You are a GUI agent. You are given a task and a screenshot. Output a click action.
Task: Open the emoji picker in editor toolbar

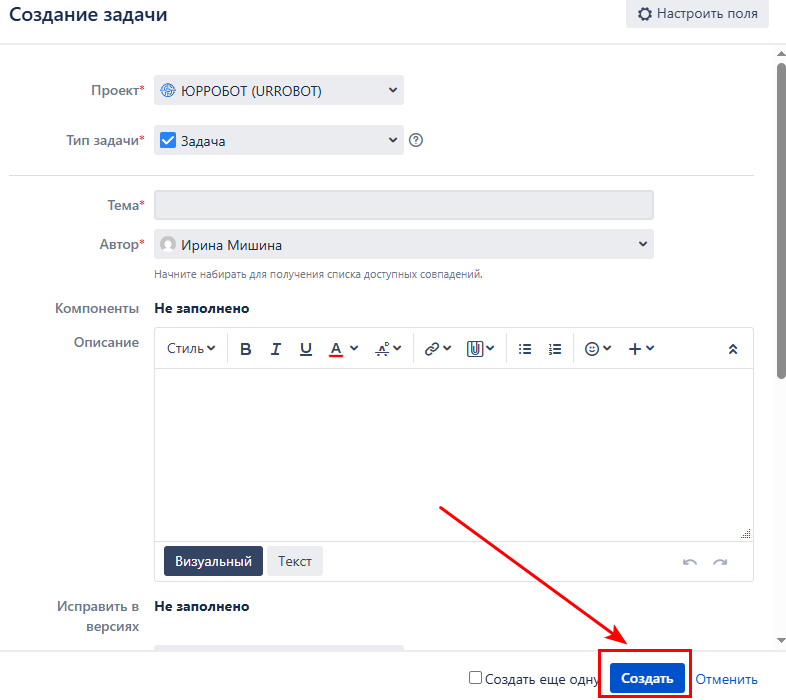point(597,349)
